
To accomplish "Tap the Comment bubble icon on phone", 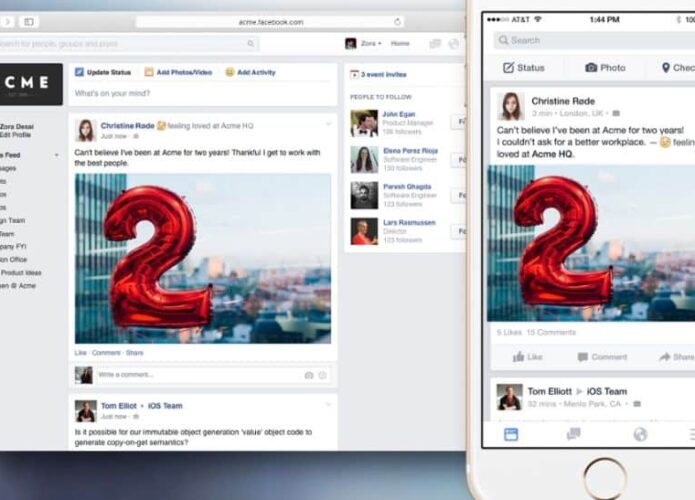I will (x=583, y=357).
